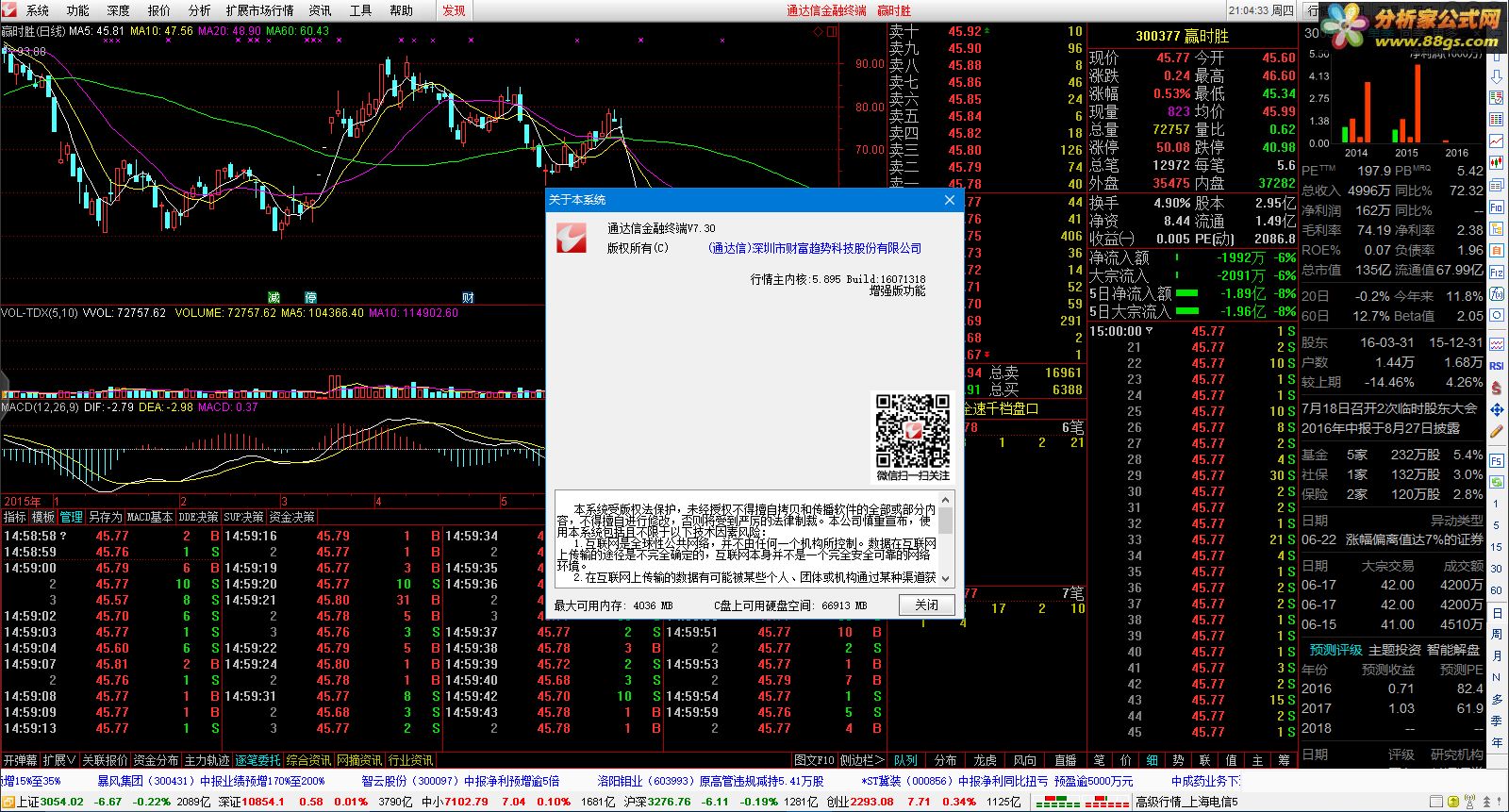Click the 停 marker below the chart

click(311, 297)
